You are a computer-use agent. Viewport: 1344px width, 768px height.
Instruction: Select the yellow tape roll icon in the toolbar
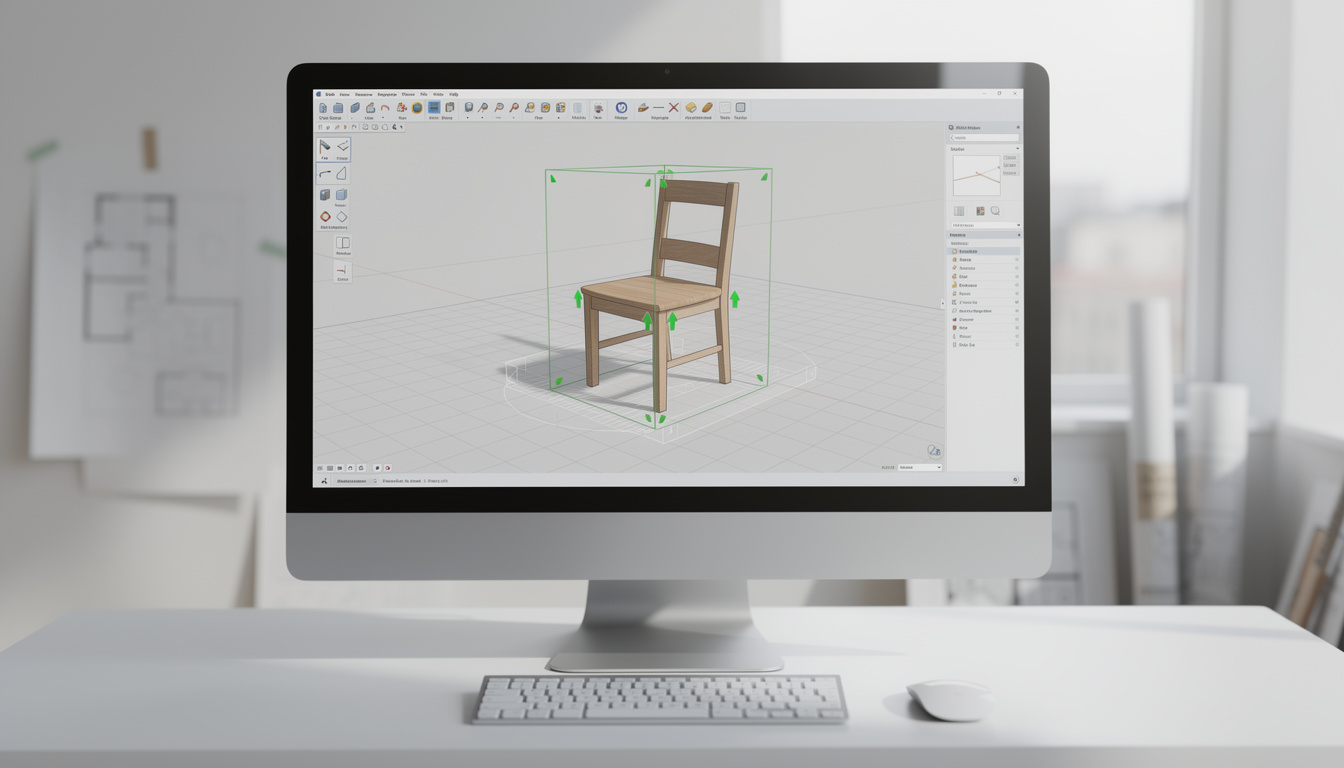(x=690, y=108)
